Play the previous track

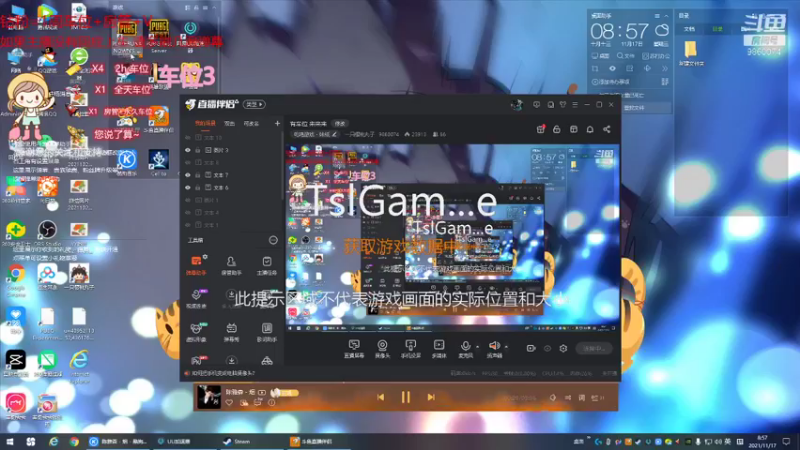click(x=381, y=397)
